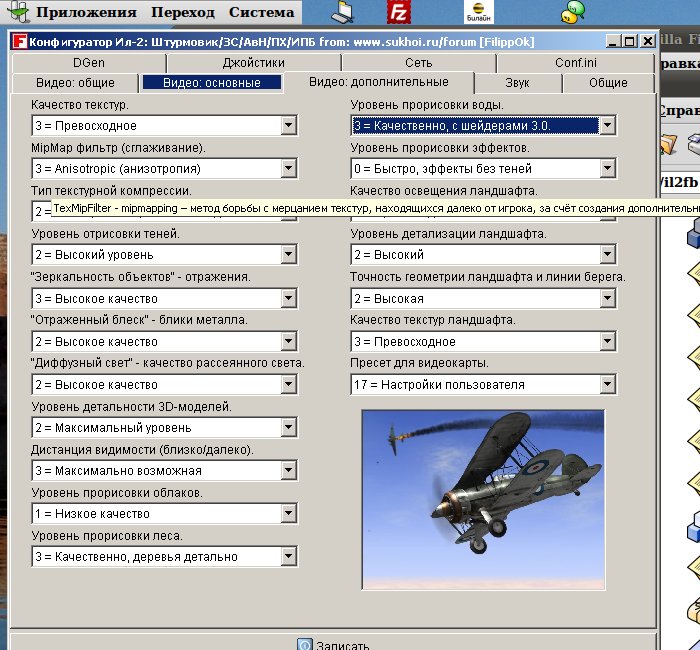
Task: Open the Приложения menu
Action: 86,12
